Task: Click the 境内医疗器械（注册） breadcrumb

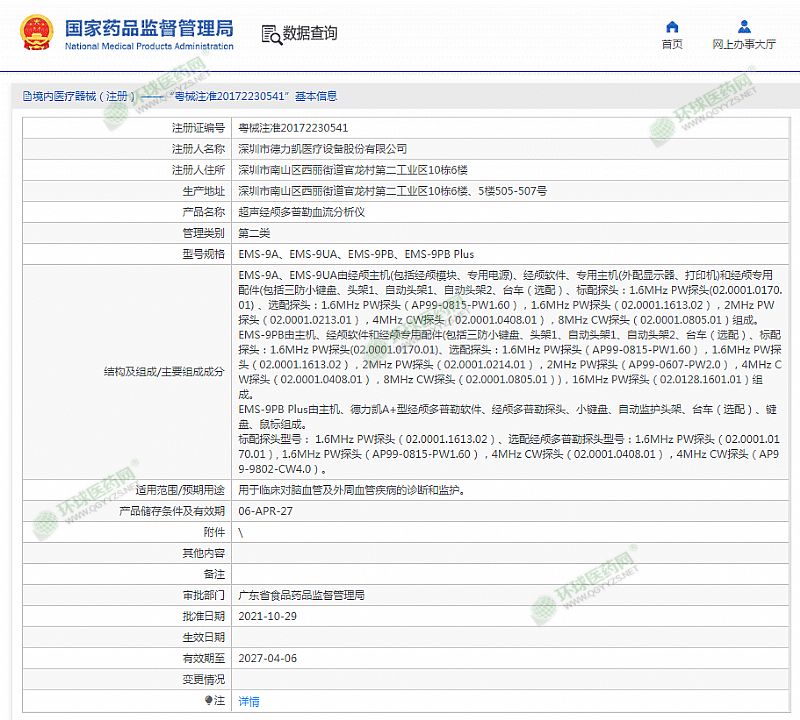Action: tap(82, 97)
